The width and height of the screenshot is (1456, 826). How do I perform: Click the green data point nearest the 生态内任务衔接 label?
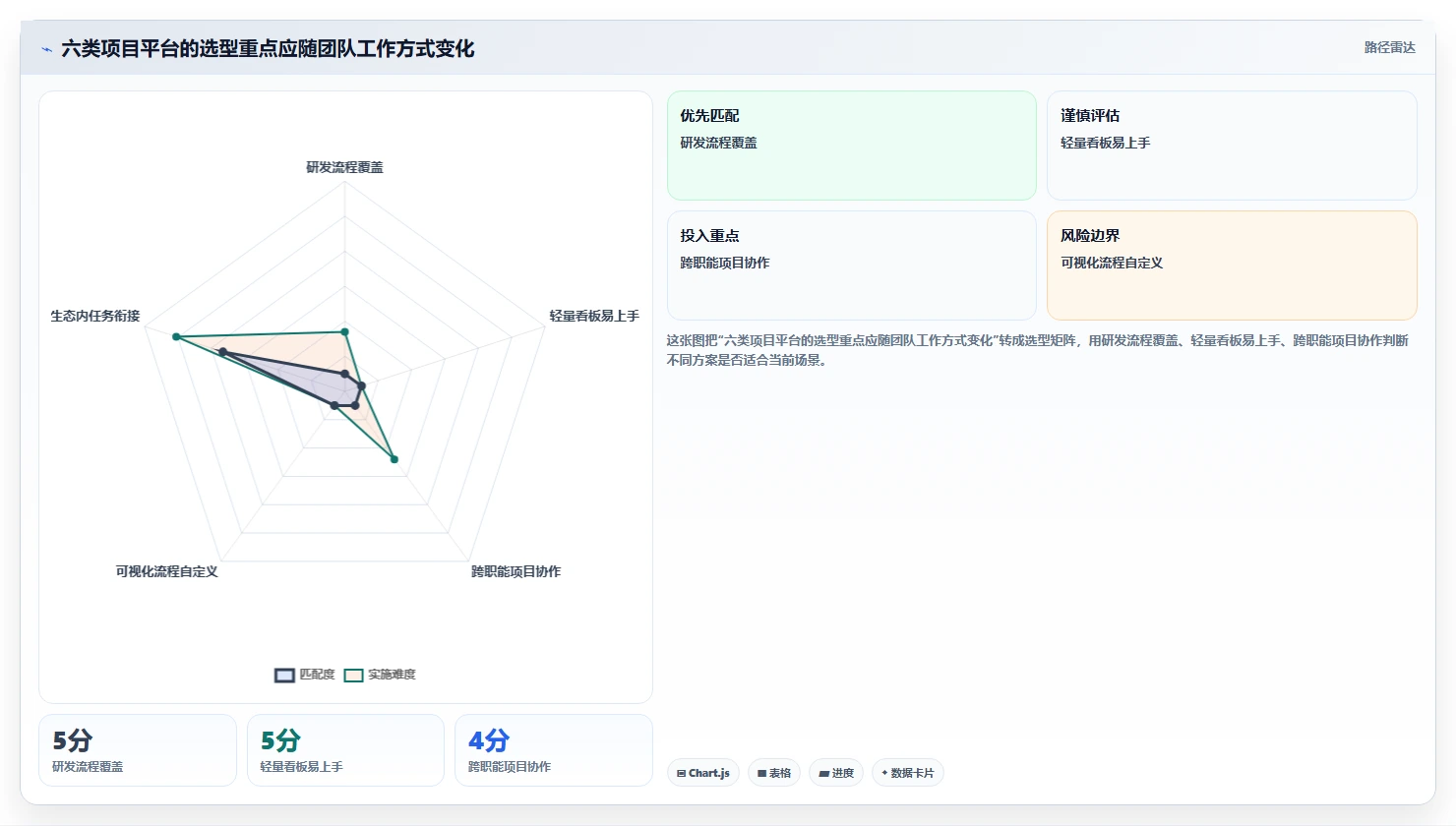pos(176,337)
